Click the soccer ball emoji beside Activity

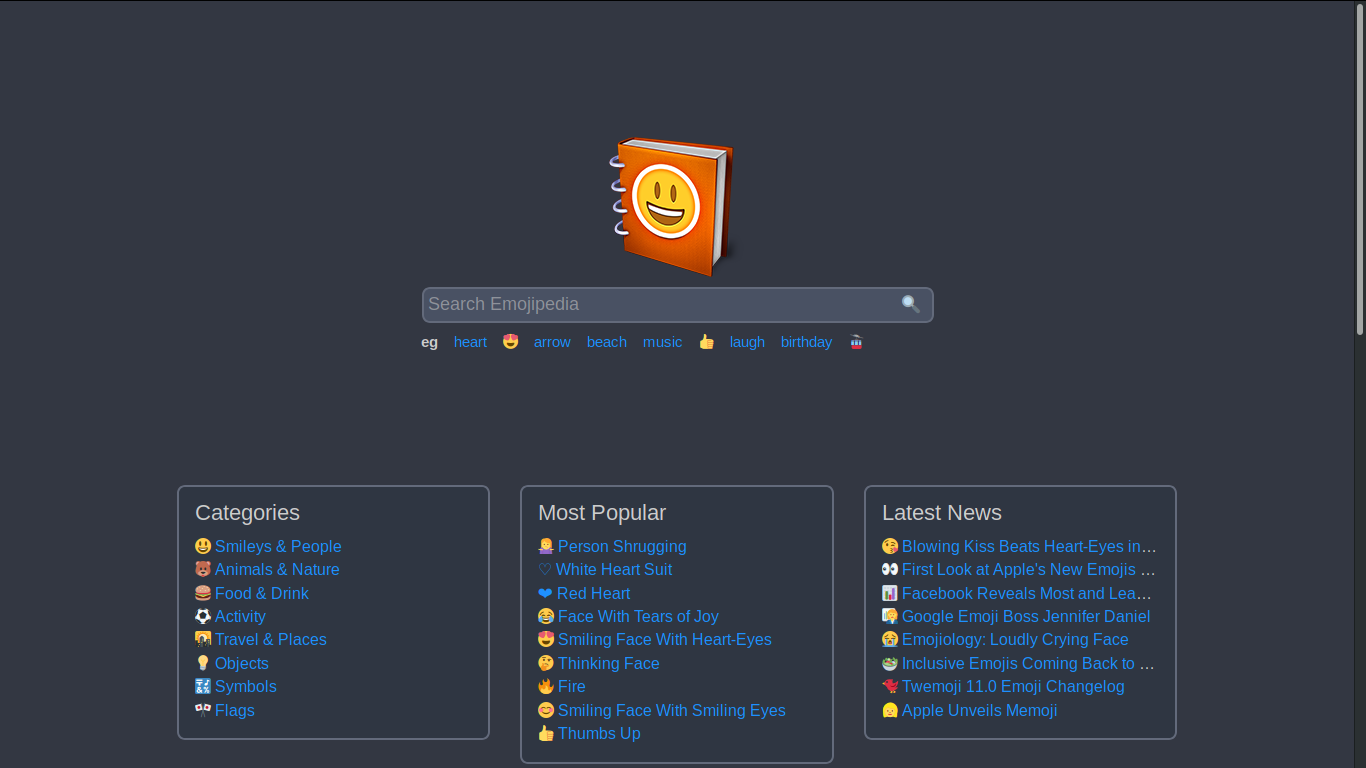pyautogui.click(x=203, y=616)
